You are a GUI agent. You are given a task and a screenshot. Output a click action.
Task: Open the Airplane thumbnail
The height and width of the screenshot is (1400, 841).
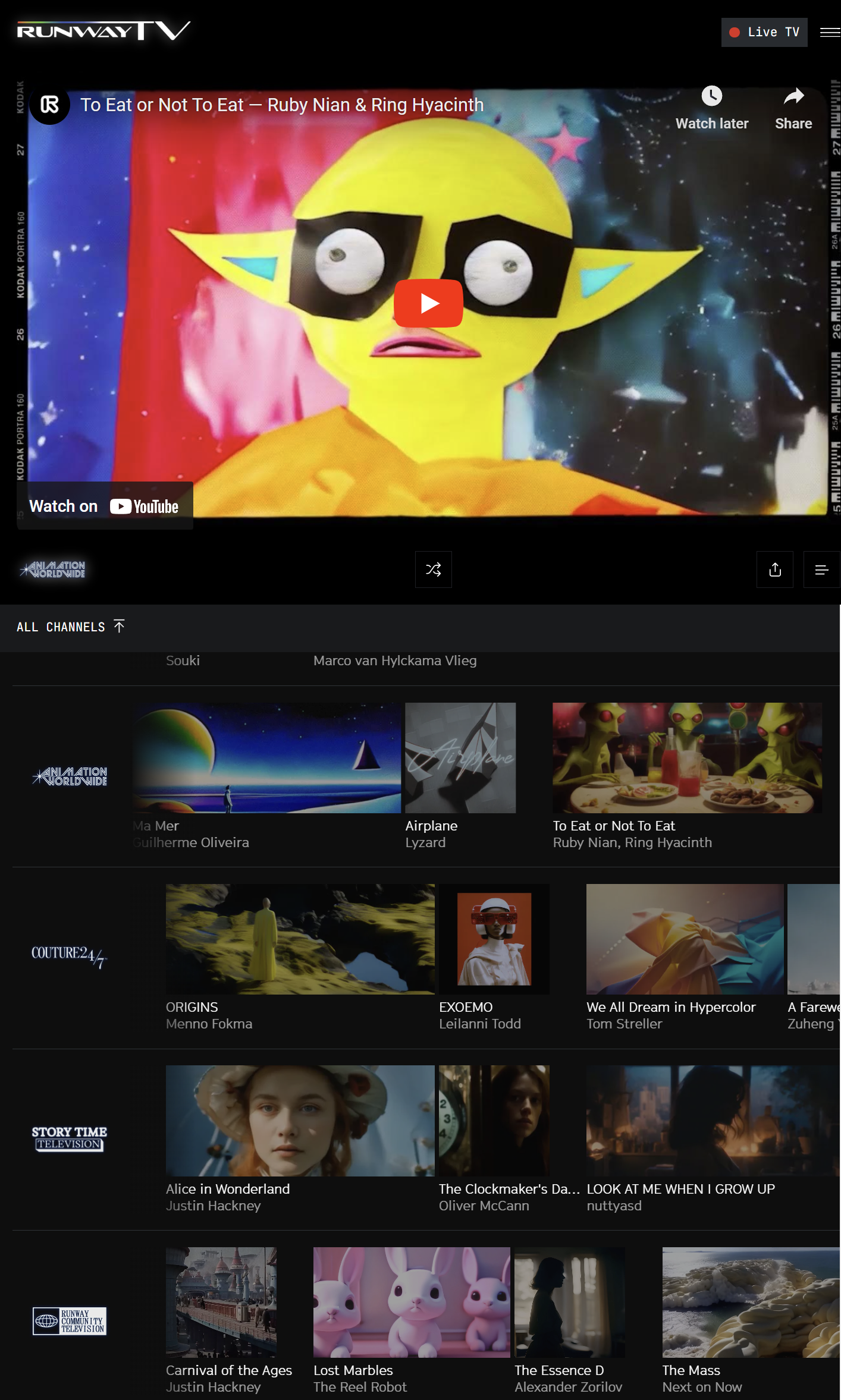coord(460,758)
